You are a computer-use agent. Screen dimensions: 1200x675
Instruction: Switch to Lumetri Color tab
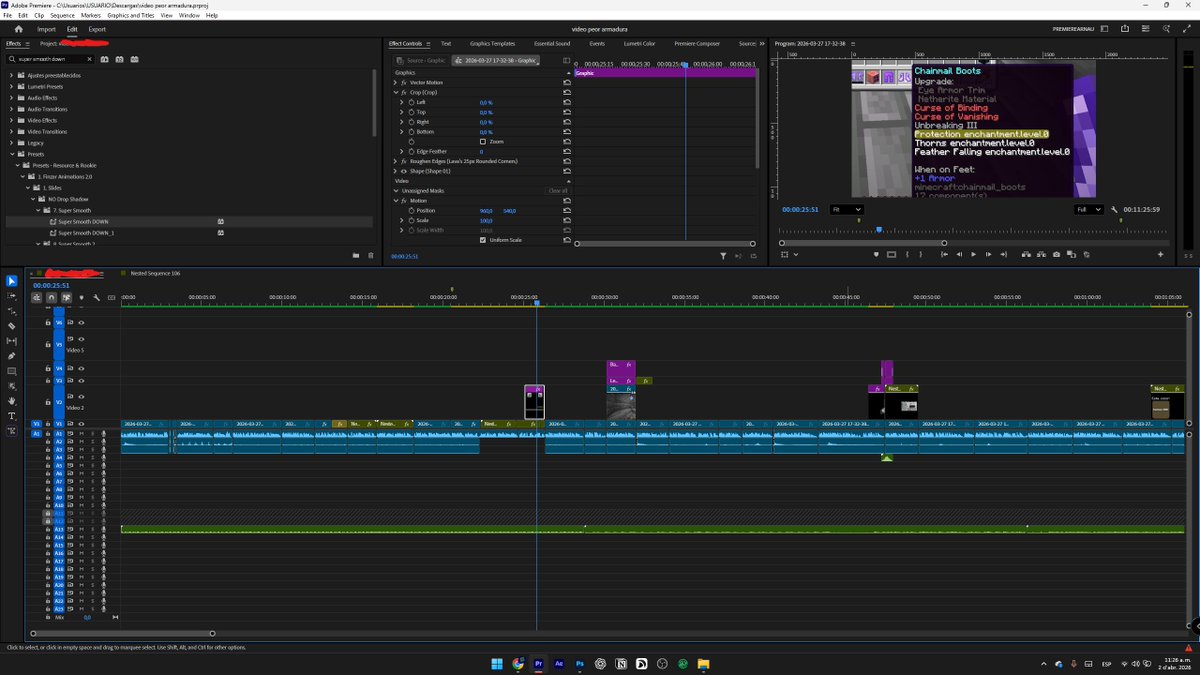click(x=639, y=44)
